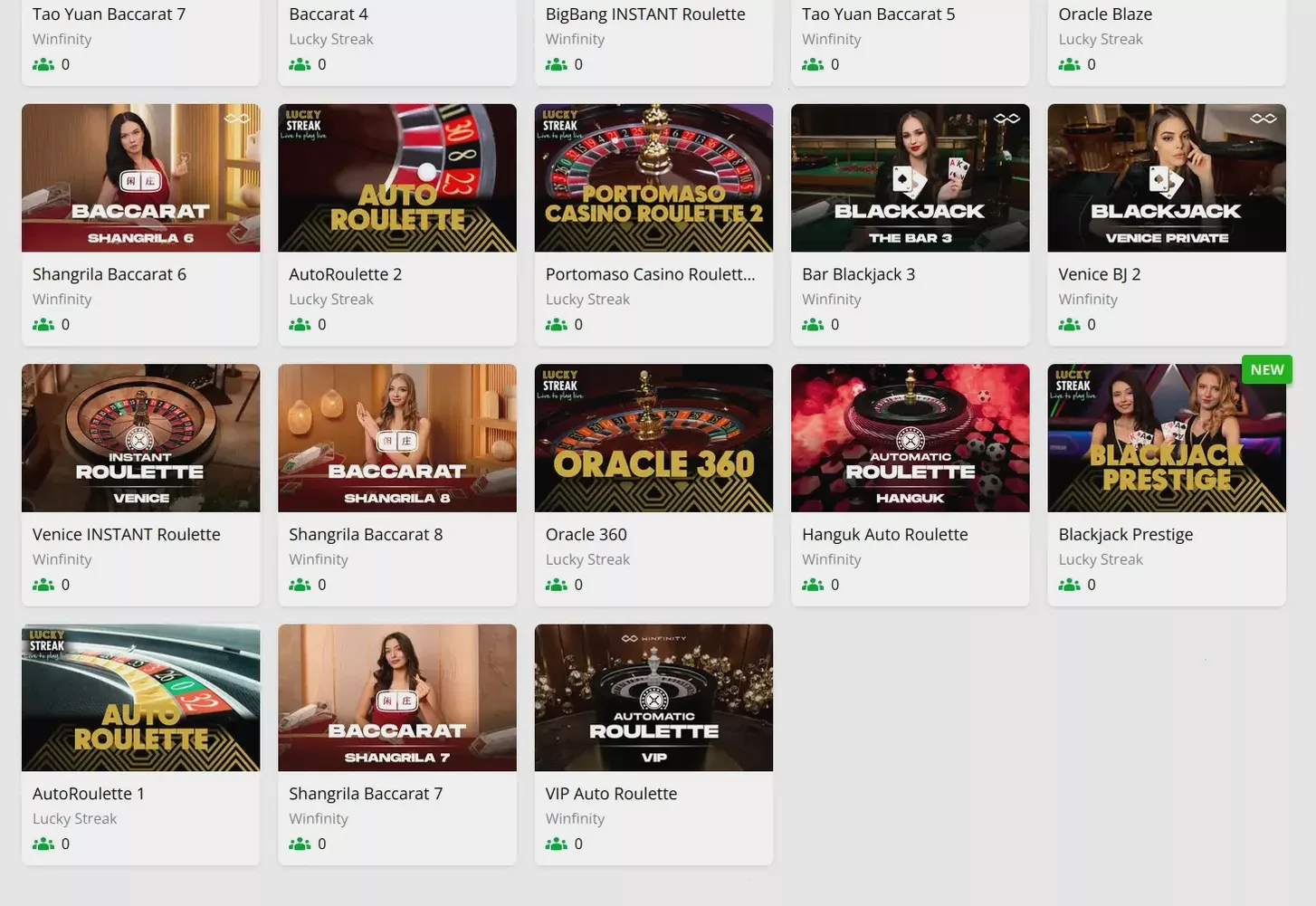Click Winfinity provider under Shangrila Baccarat 8
The image size is (1316, 906).
click(319, 560)
